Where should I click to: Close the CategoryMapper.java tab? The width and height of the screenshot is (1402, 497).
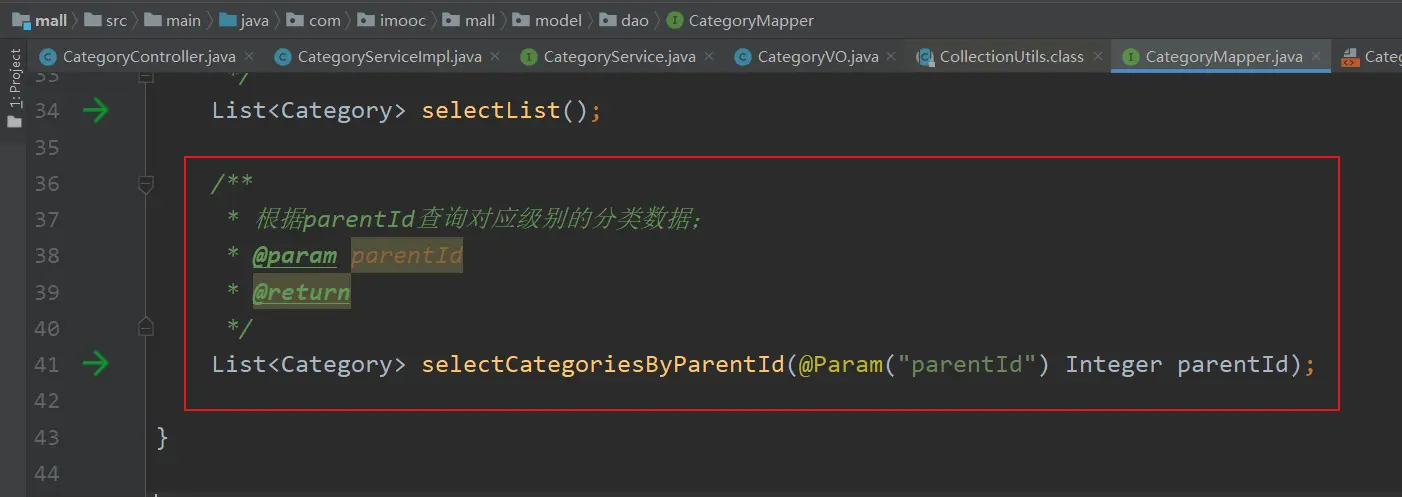(1316, 57)
